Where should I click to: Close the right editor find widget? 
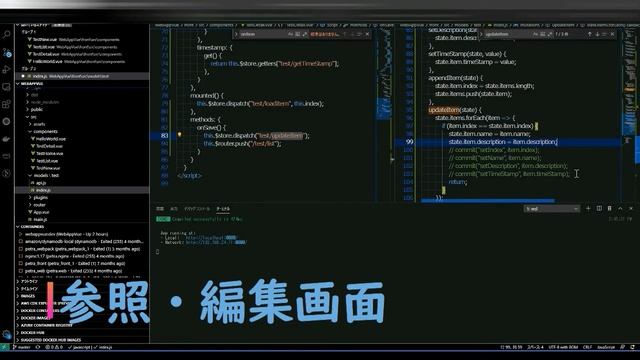[x=612, y=34]
